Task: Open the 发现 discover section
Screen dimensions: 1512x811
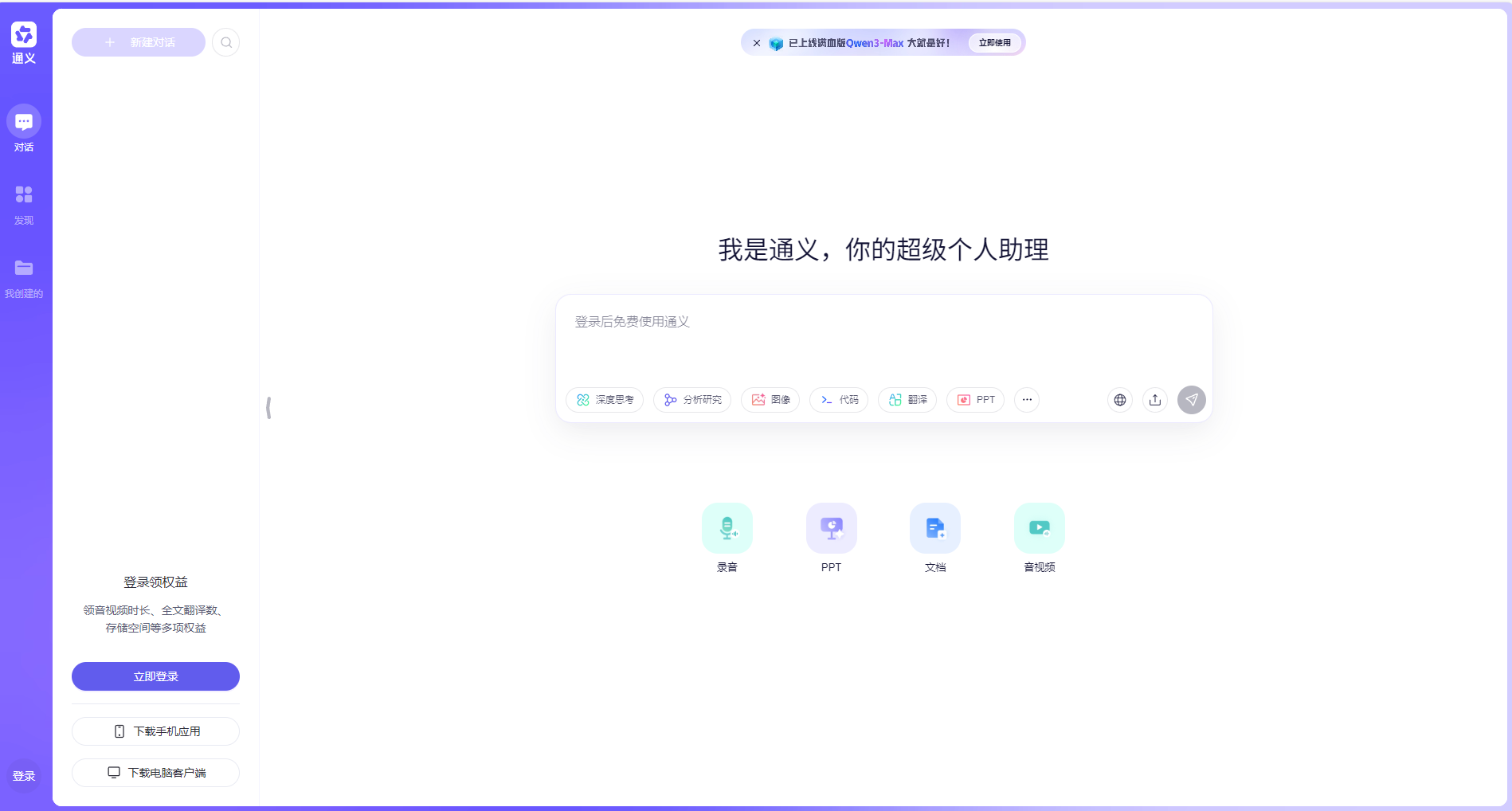Action: [x=24, y=204]
